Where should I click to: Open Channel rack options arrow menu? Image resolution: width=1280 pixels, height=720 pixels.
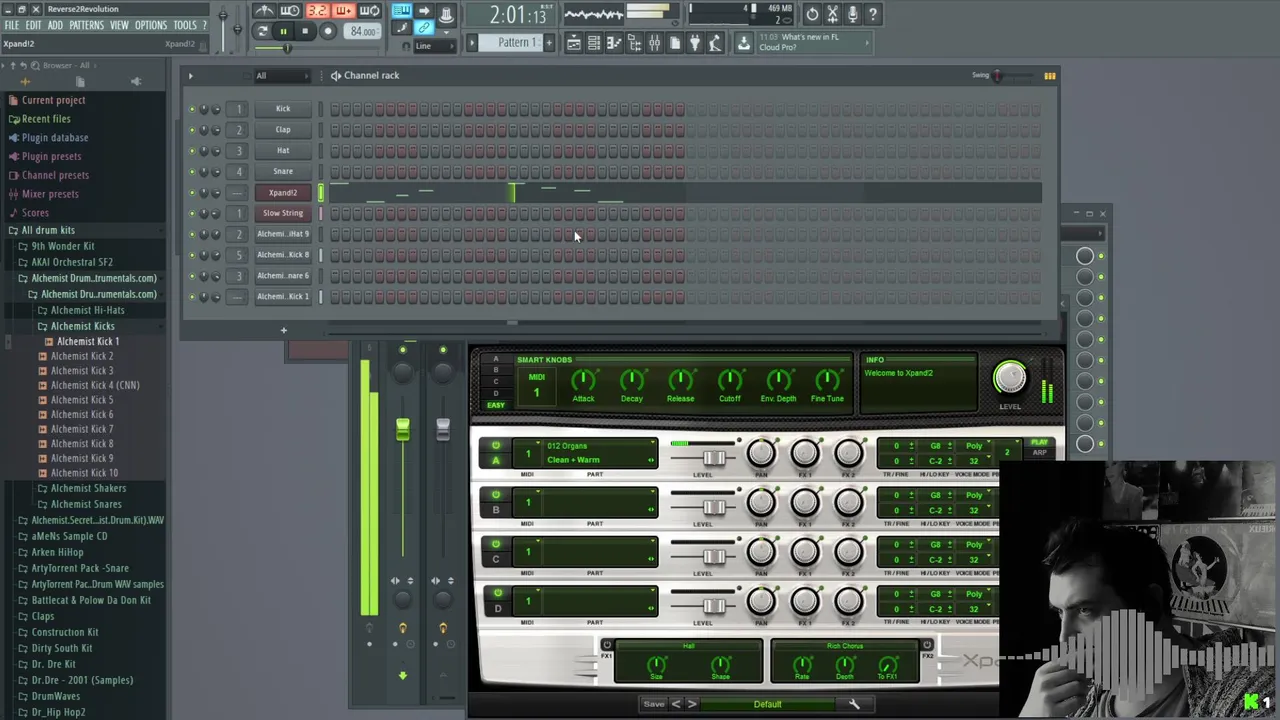(x=190, y=76)
